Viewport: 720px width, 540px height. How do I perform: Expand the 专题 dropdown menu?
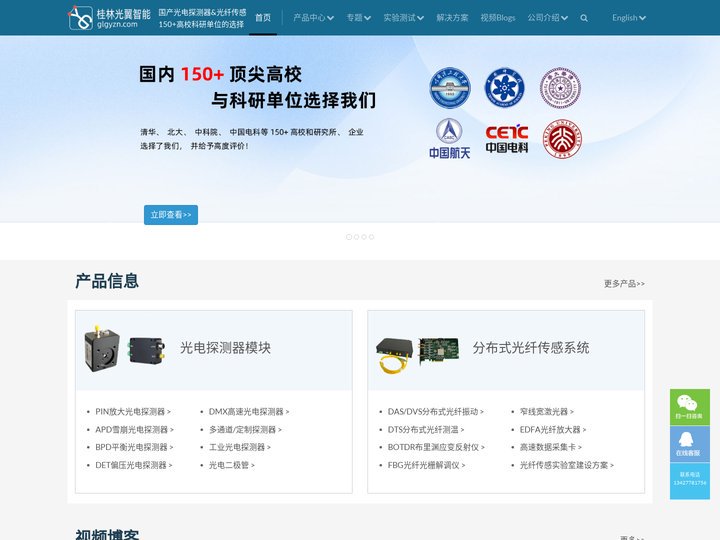358,18
